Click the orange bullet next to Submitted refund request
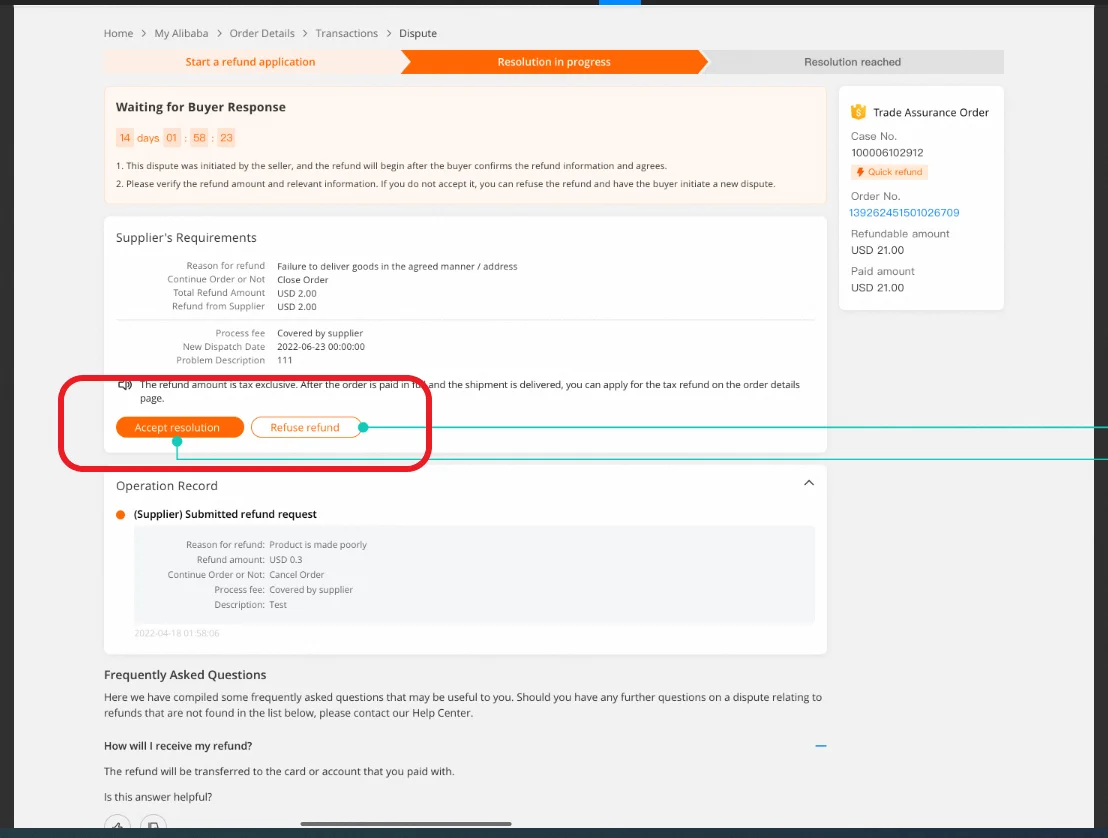This screenshot has width=1108, height=838. point(120,514)
